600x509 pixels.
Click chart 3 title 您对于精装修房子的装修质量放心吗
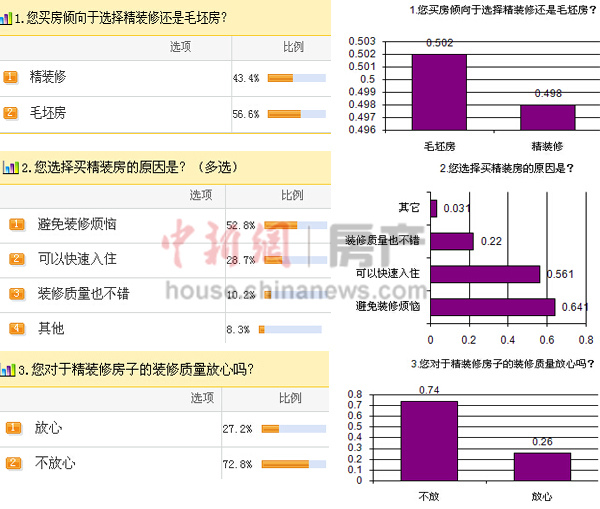(503, 364)
